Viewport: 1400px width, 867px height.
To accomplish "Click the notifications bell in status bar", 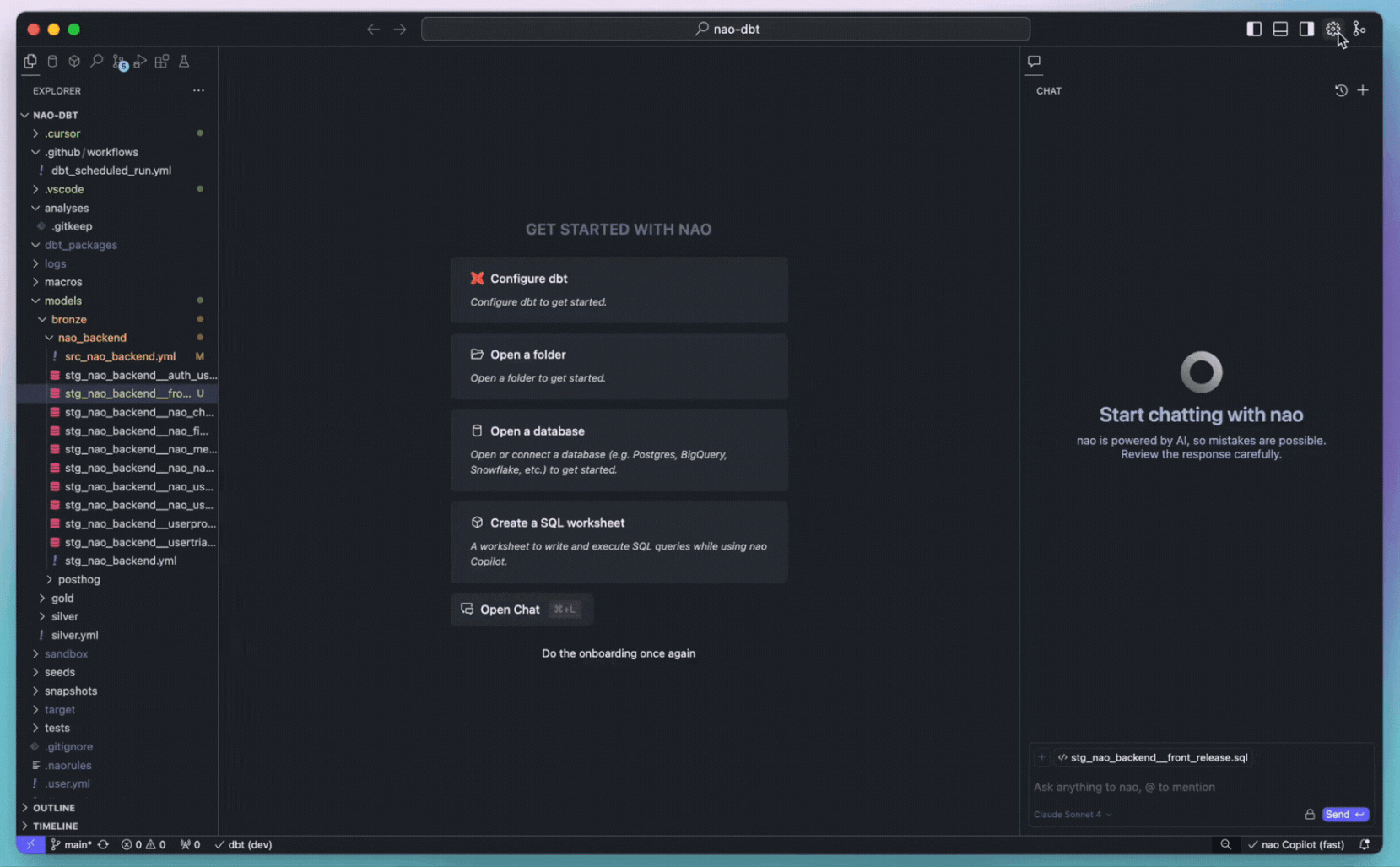I will 1364,844.
